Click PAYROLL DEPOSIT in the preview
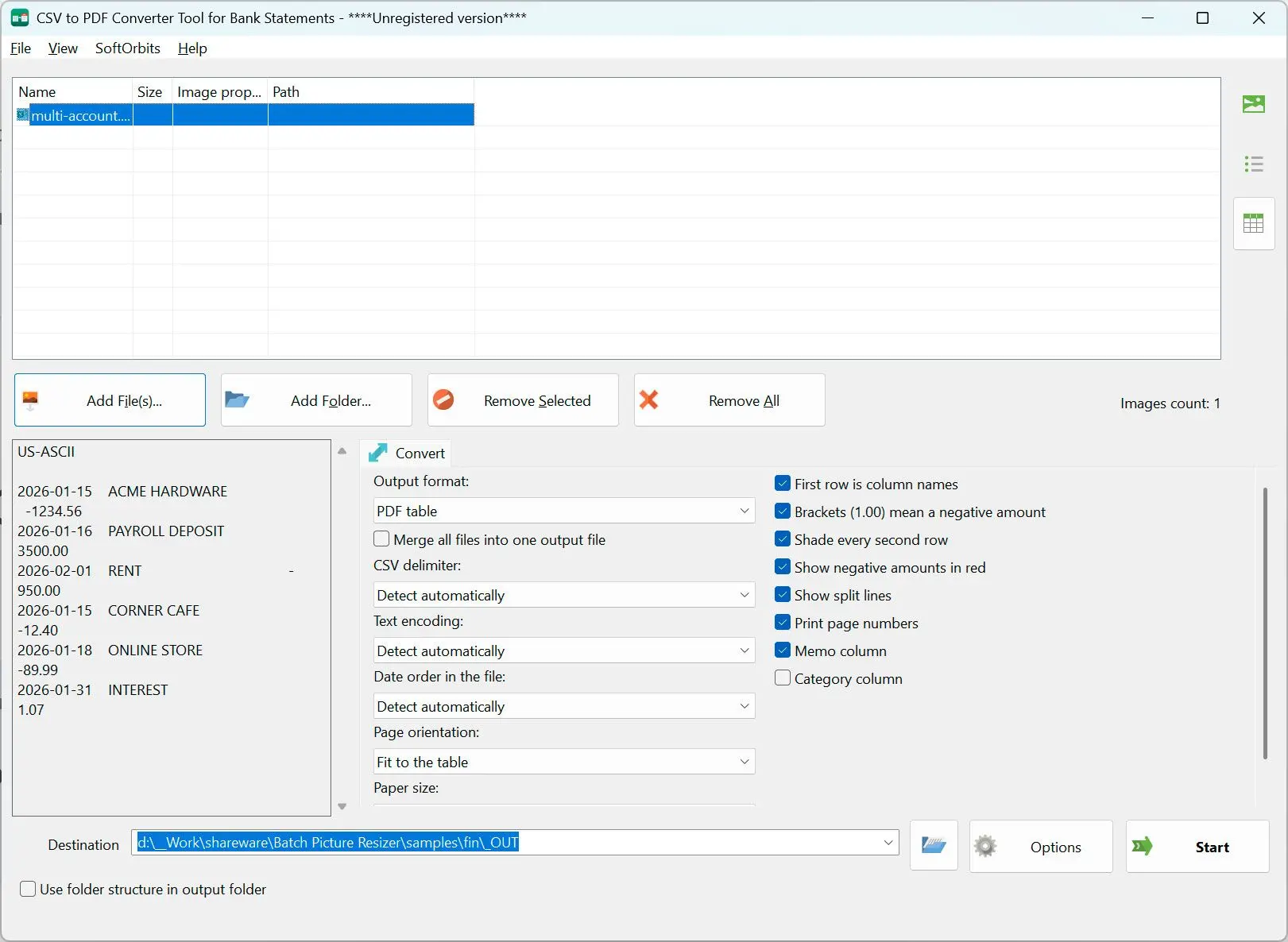Viewport: 1288px width, 942px height. [166, 531]
